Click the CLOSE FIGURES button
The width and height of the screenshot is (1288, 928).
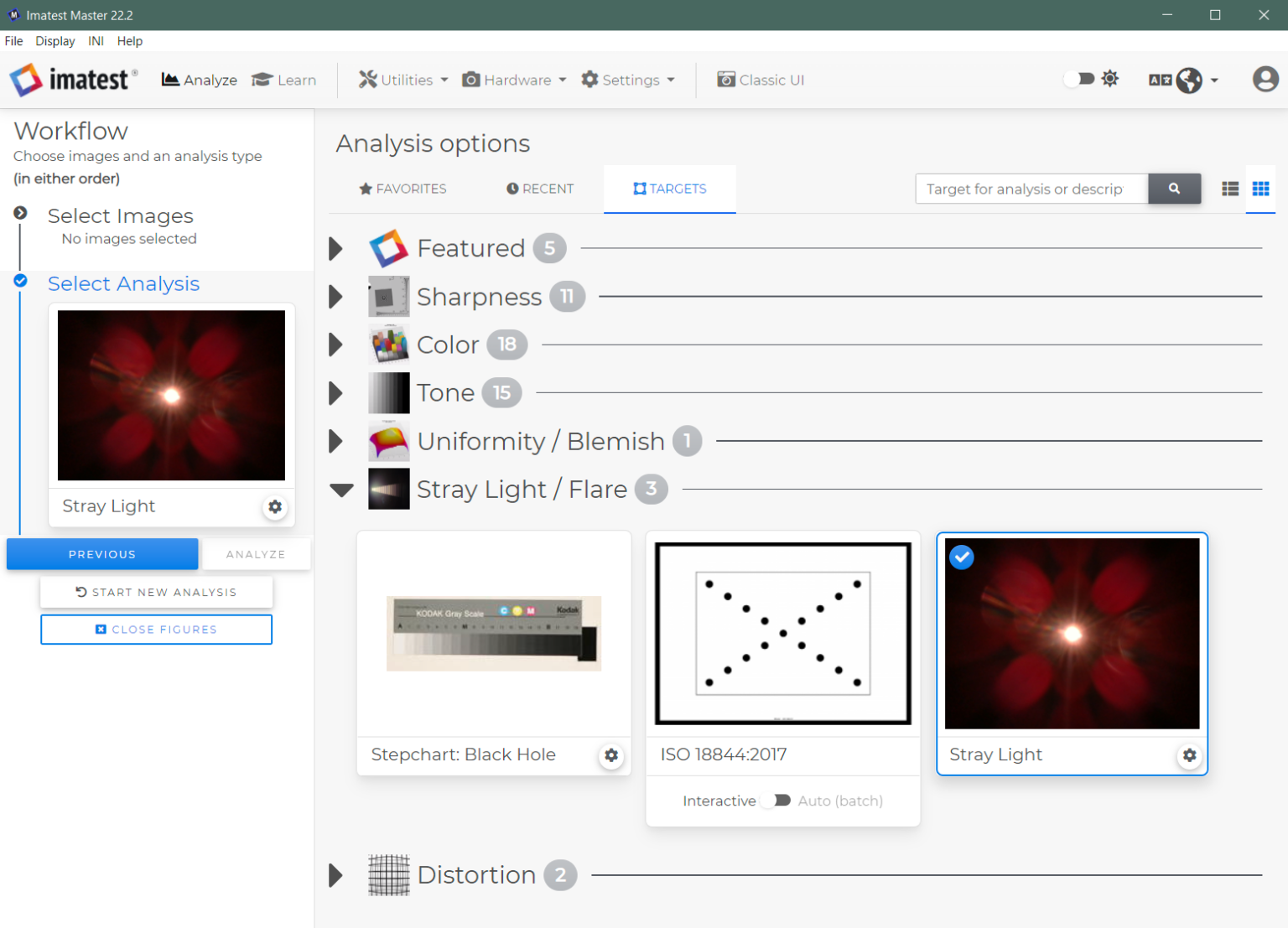coord(156,629)
